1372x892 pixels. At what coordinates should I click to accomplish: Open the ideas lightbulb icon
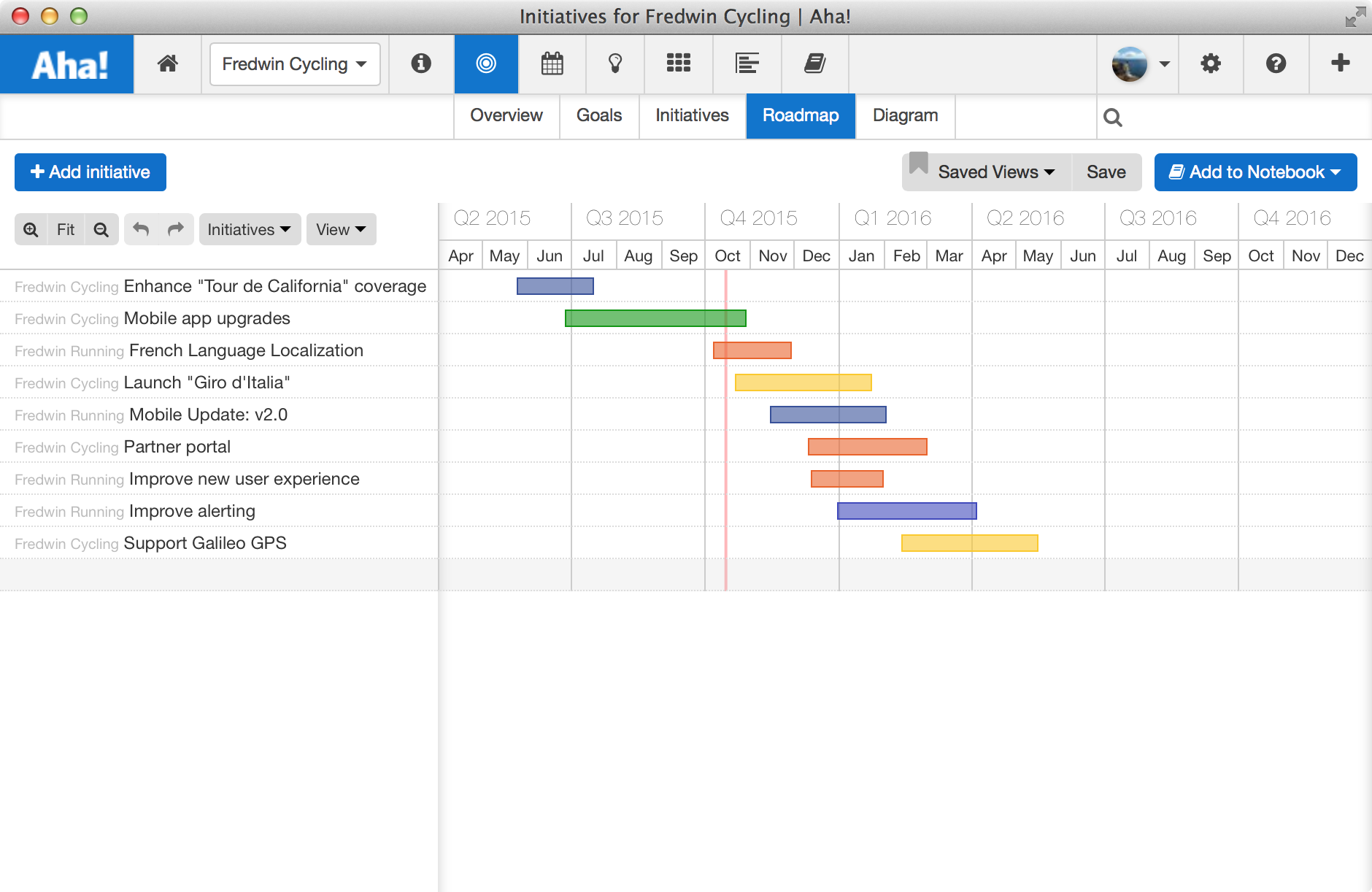click(x=615, y=64)
